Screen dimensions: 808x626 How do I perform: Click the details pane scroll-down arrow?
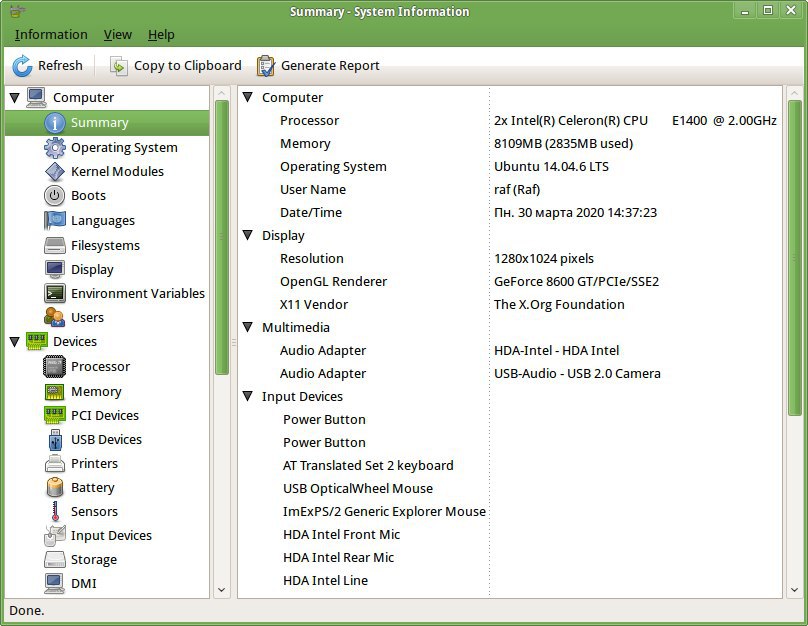[794, 589]
